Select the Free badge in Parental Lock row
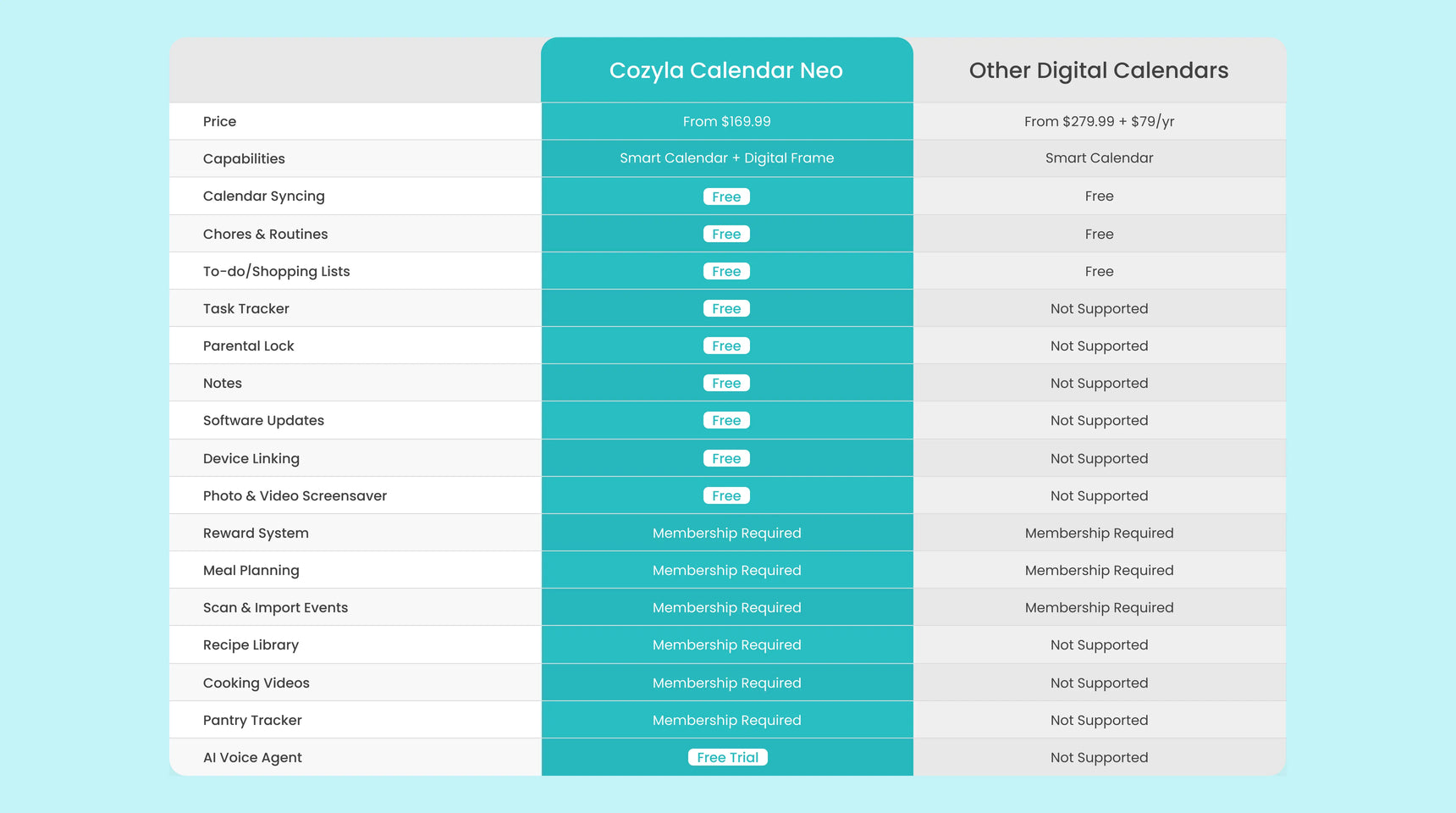Image resolution: width=1456 pixels, height=813 pixels. (x=726, y=346)
